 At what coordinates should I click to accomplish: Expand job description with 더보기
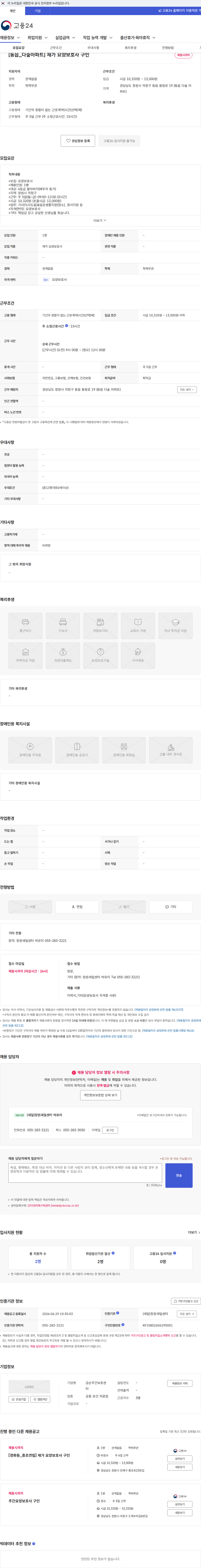pyautogui.click(x=100, y=220)
